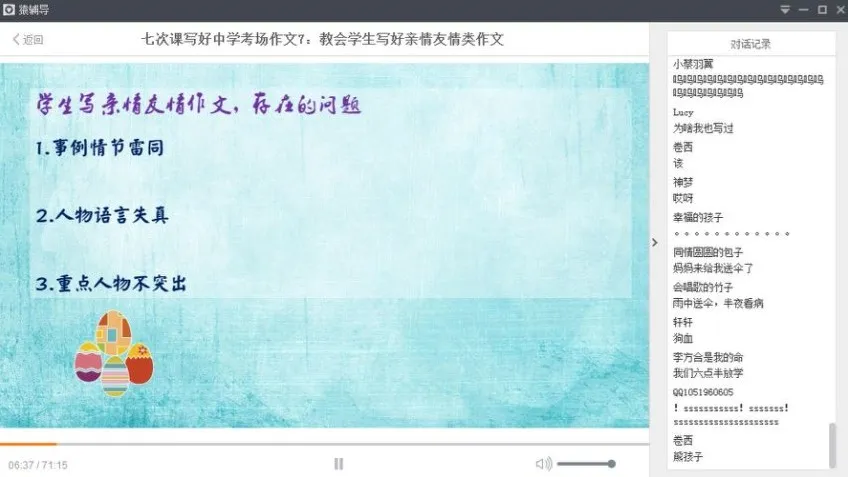Click username QQ1051960605 in chat
This screenshot has height=477, width=848.
[703, 392]
